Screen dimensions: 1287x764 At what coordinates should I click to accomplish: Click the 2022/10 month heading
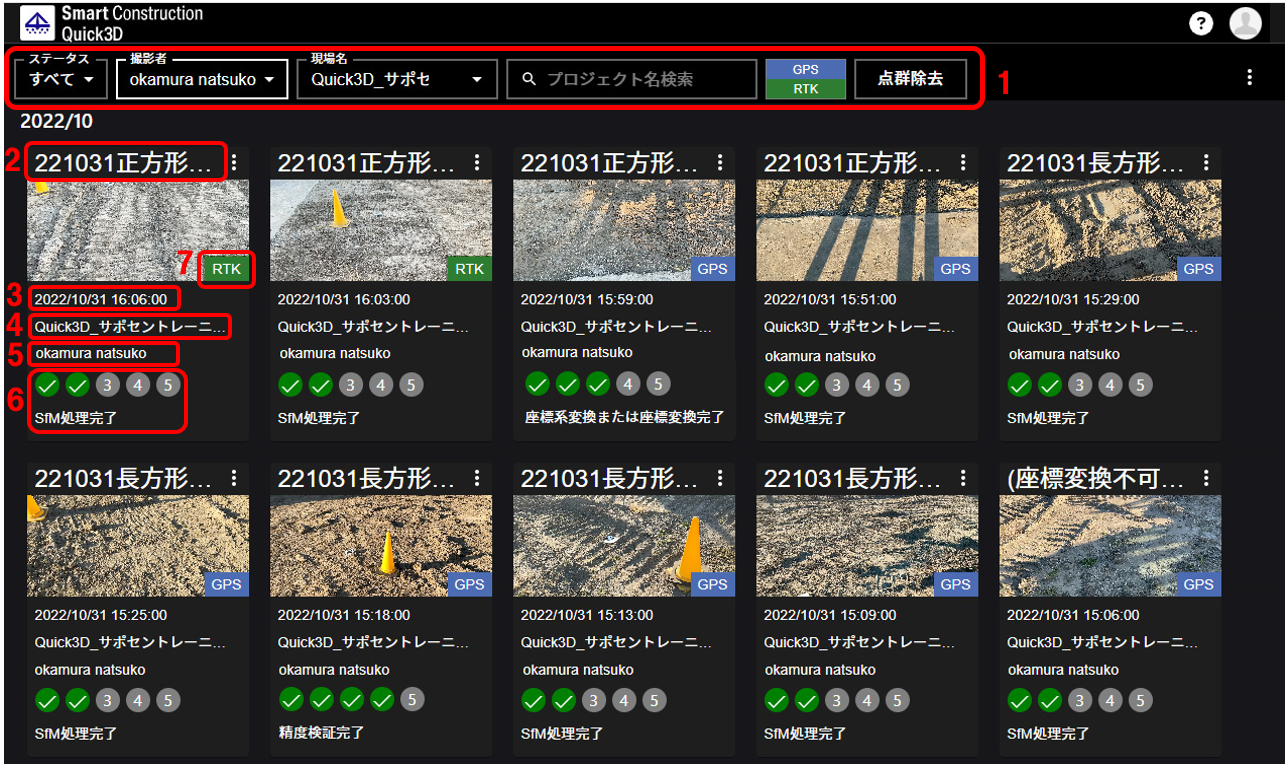coord(56,121)
